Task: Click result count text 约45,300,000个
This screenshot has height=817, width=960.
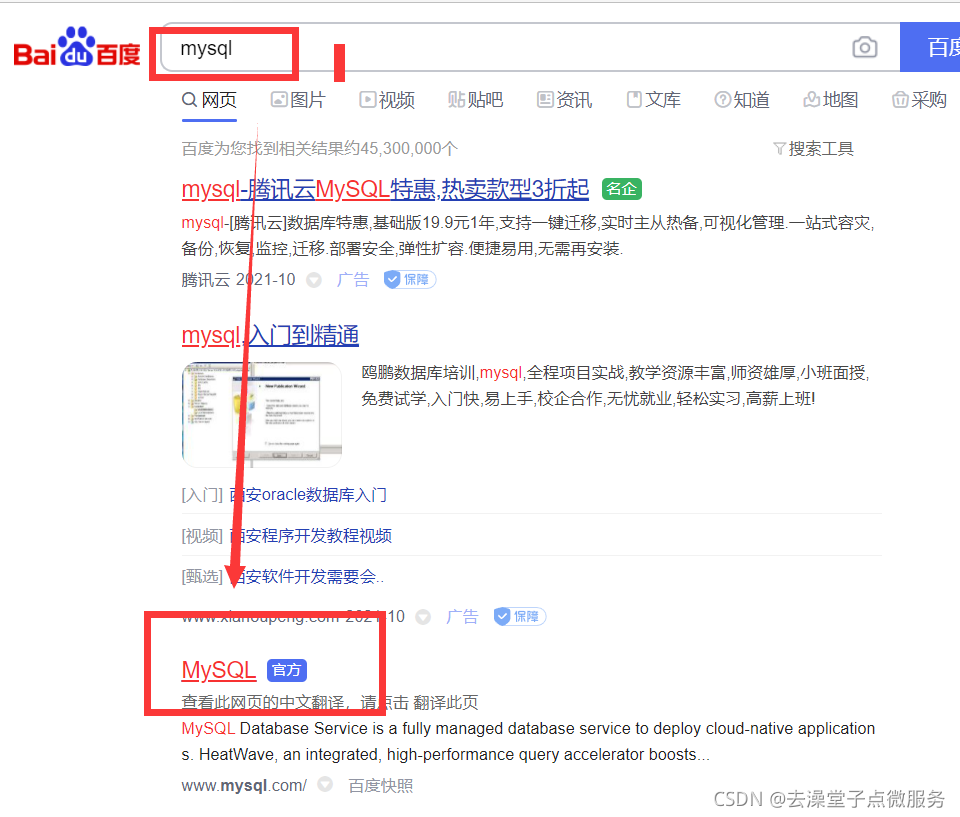Action: pyautogui.click(x=400, y=149)
